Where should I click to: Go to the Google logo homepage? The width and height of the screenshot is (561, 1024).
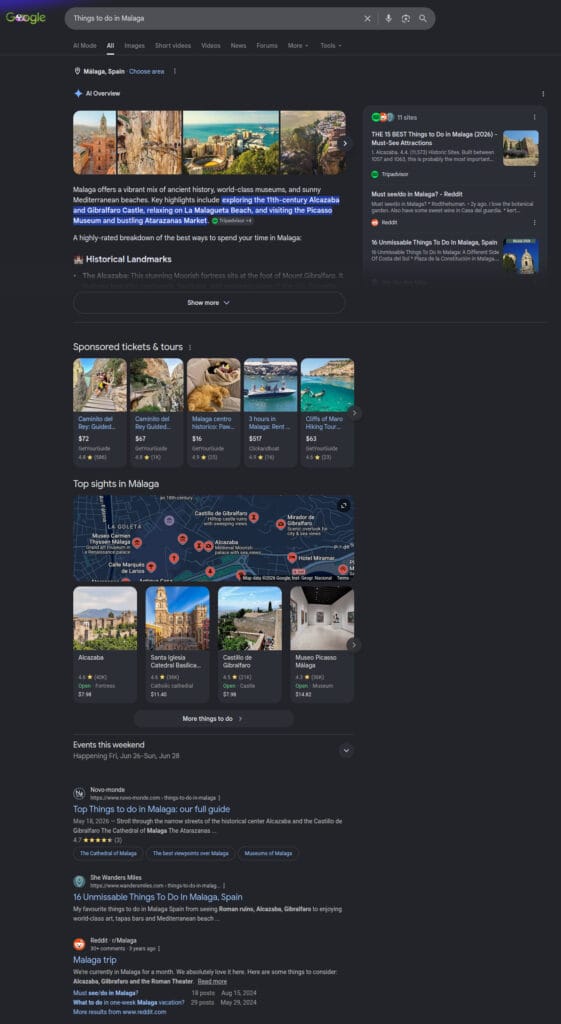point(26,18)
